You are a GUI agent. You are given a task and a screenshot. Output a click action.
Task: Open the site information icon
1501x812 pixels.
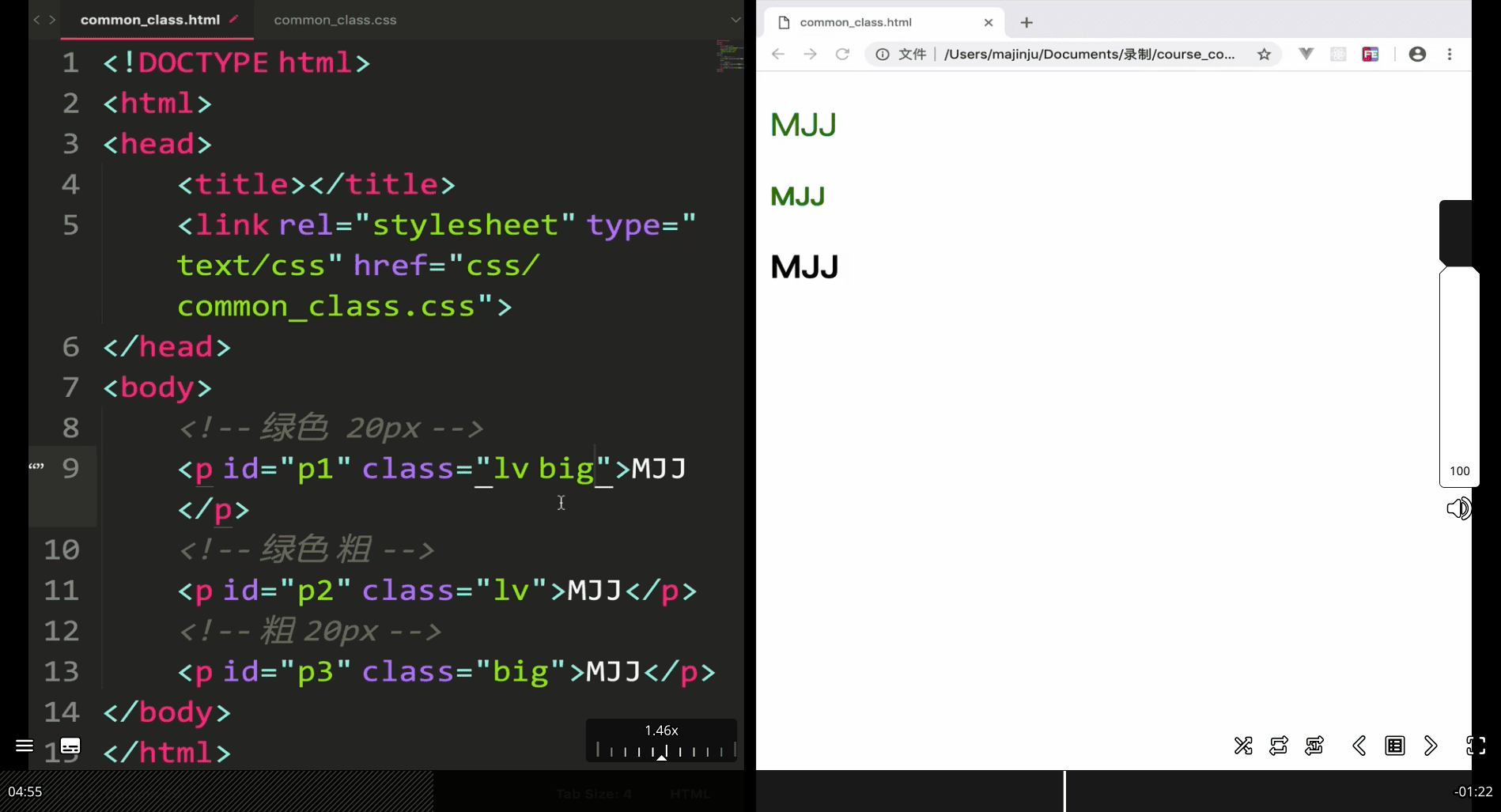(x=883, y=54)
